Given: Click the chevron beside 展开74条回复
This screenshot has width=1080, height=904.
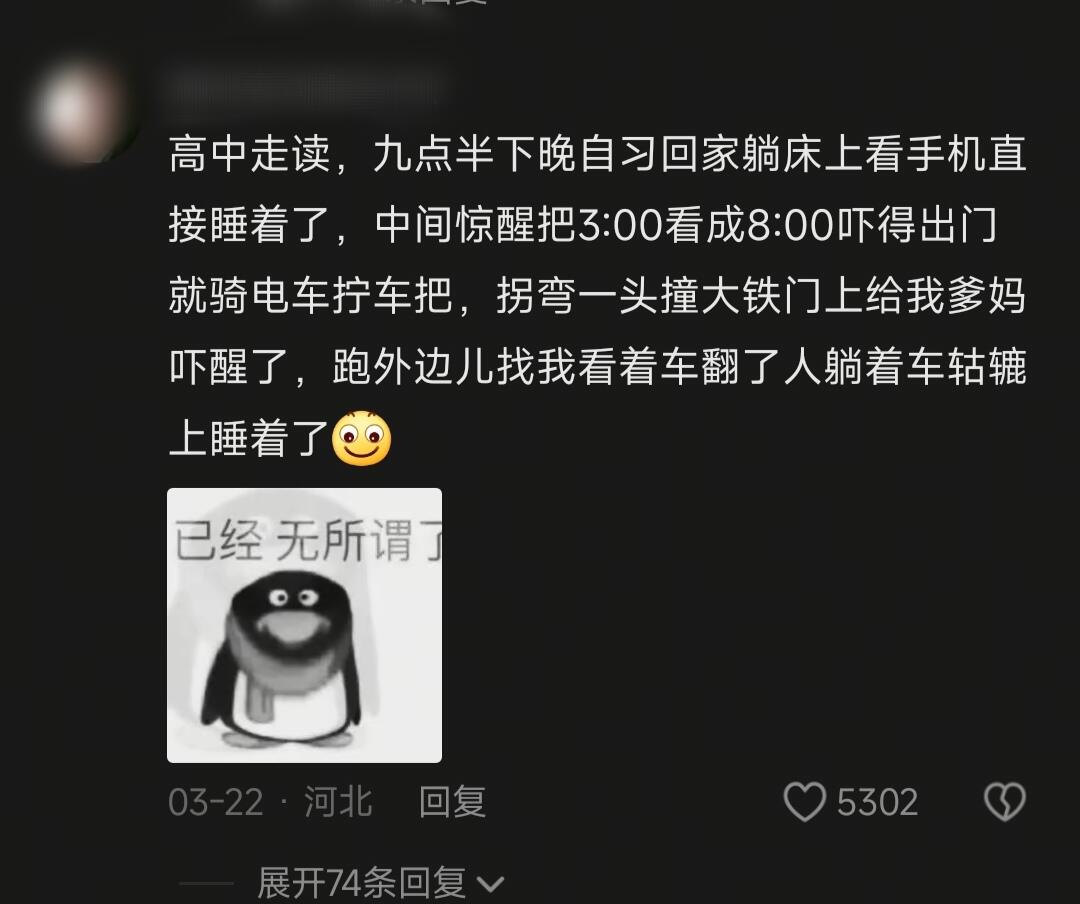Looking at the screenshot, I should click(x=490, y=884).
